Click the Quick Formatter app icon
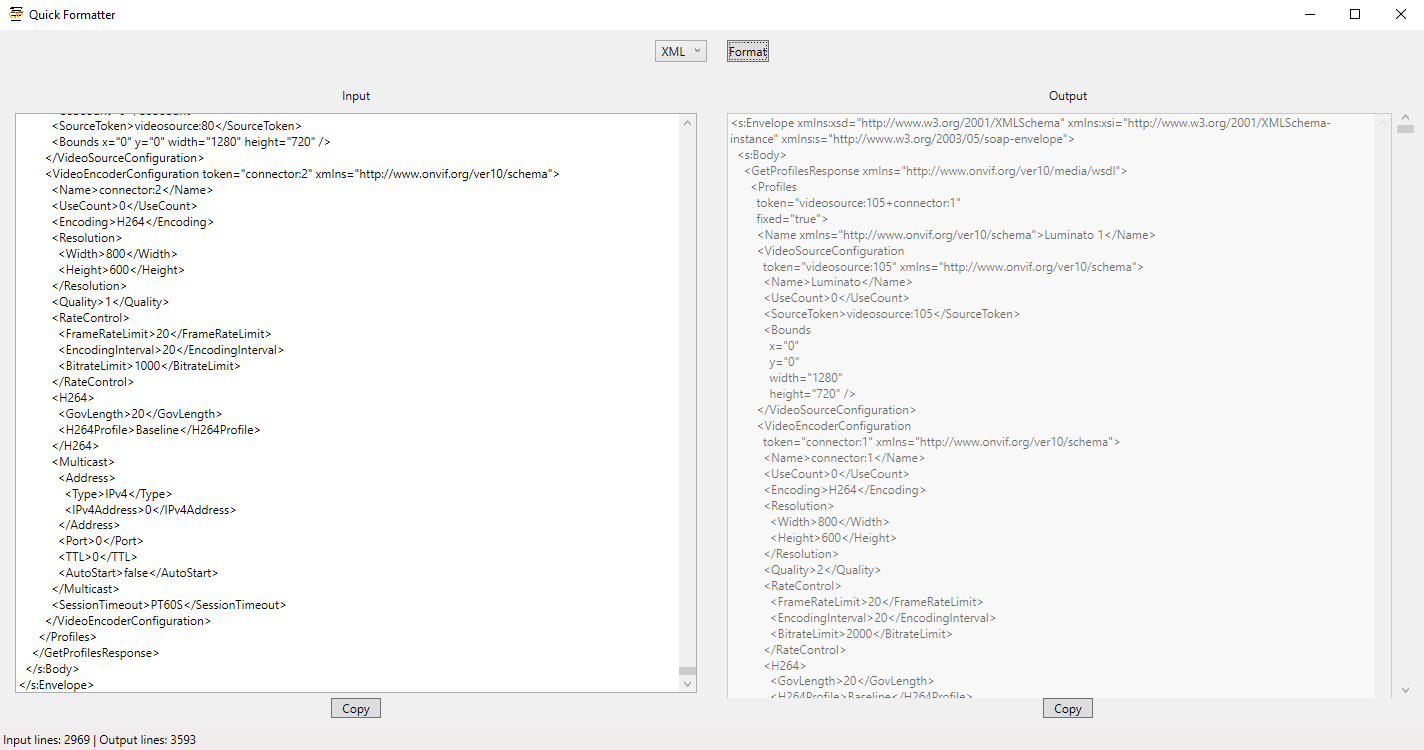This screenshot has width=1424, height=750. [16, 14]
